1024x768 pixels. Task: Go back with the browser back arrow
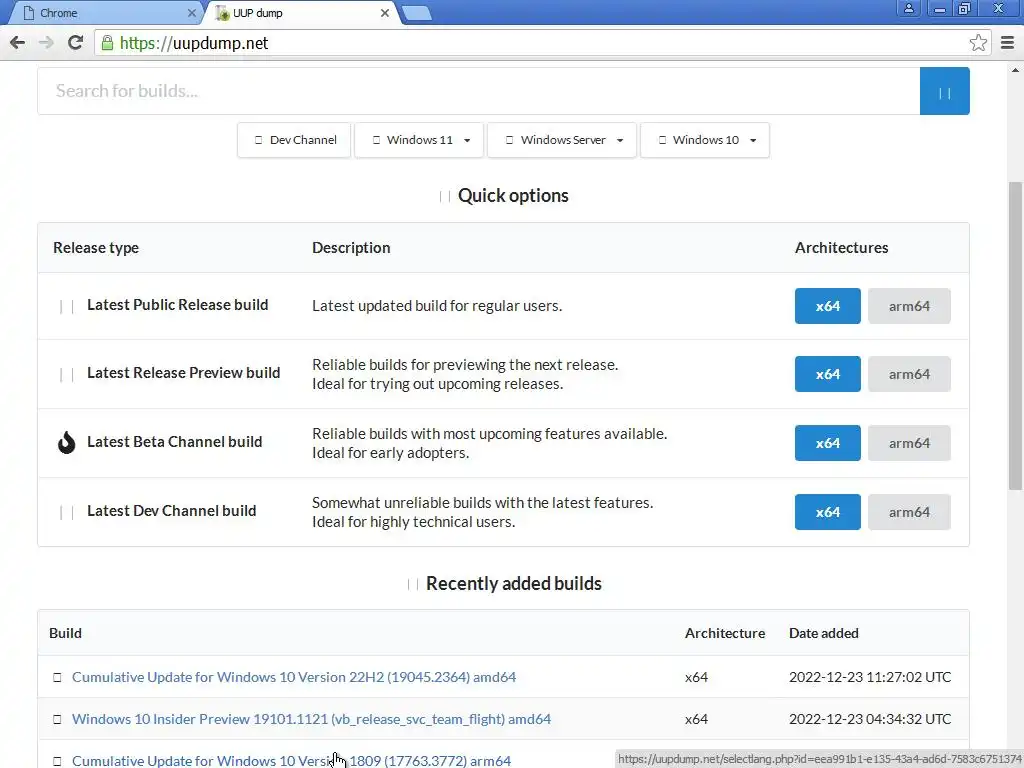click(x=18, y=43)
